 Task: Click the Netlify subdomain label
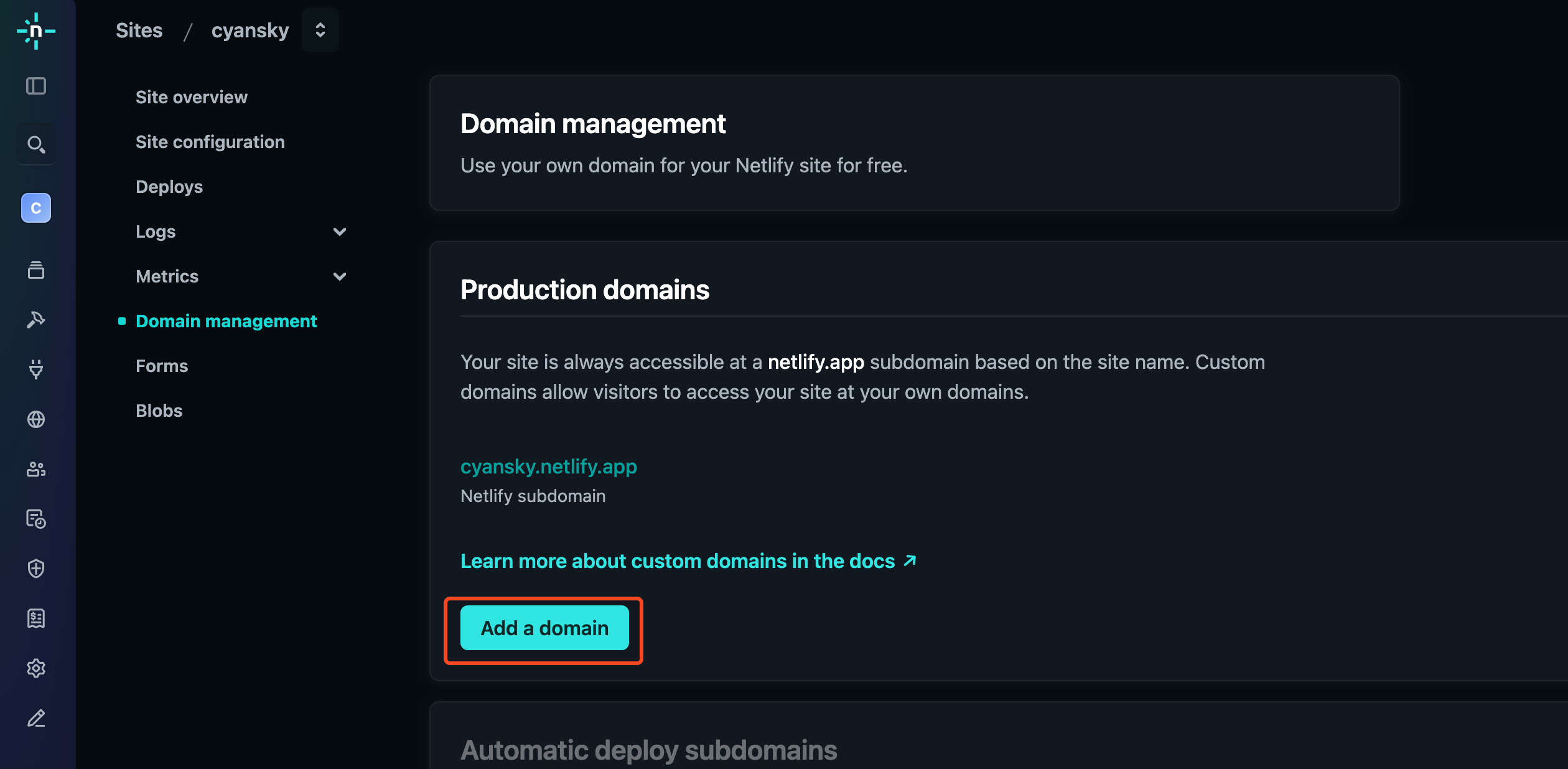click(533, 496)
